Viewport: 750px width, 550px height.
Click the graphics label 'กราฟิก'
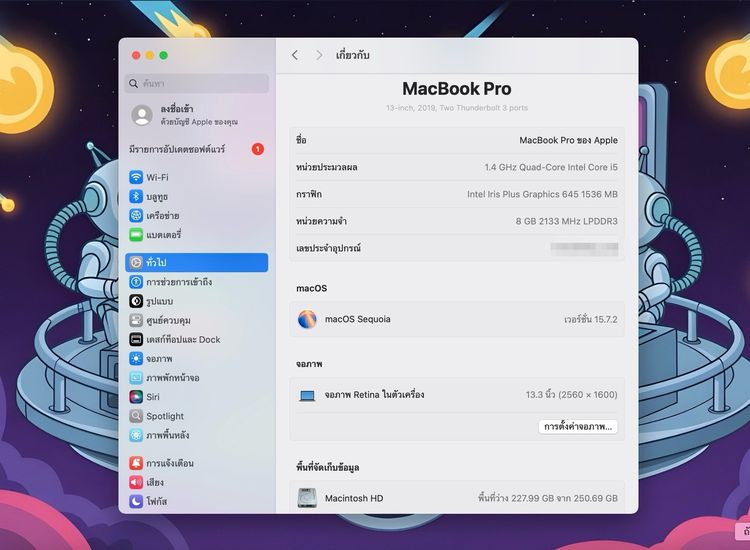click(309, 194)
